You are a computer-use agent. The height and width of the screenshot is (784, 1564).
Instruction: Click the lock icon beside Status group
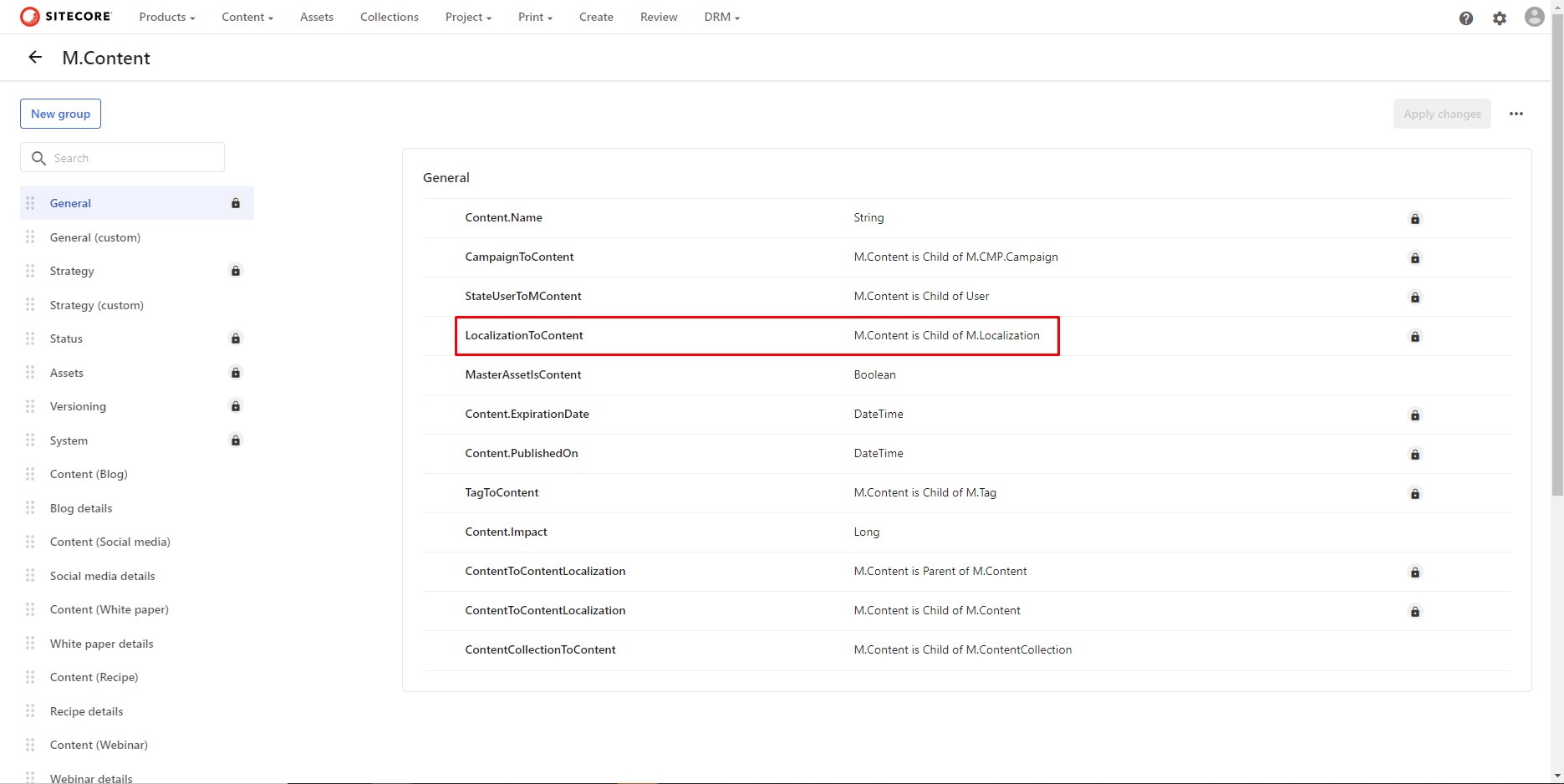[x=236, y=339]
